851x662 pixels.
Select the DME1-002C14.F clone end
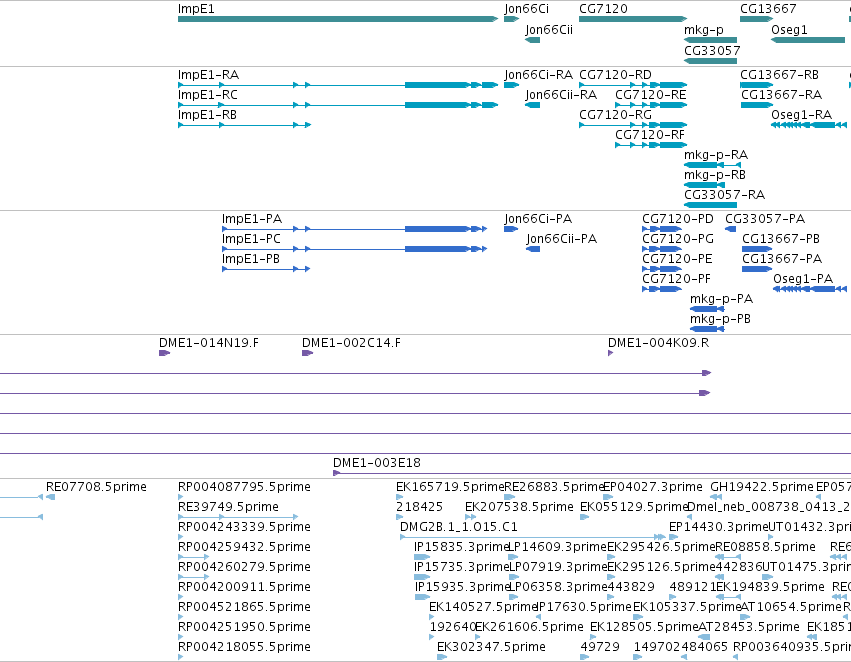308,353
